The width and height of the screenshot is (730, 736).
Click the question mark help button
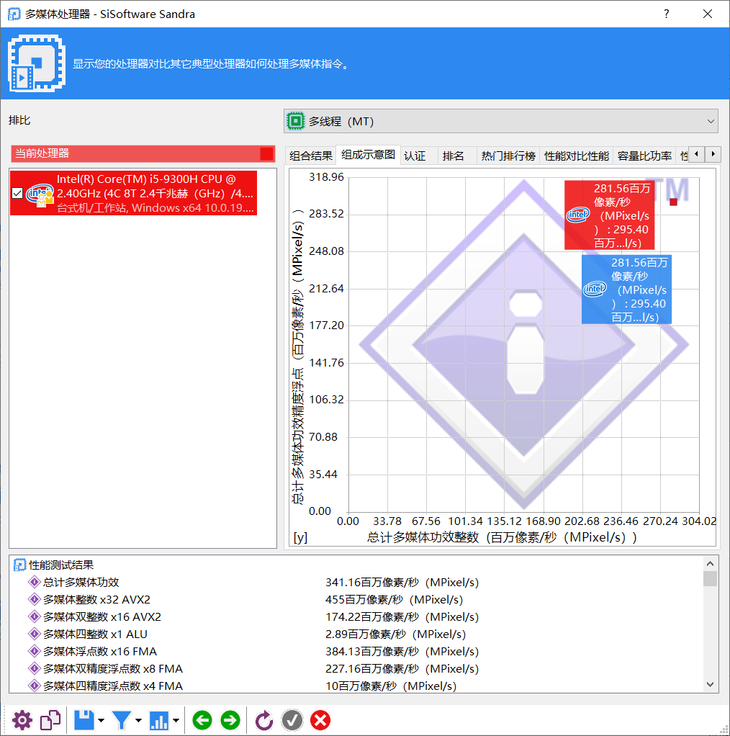tap(667, 14)
